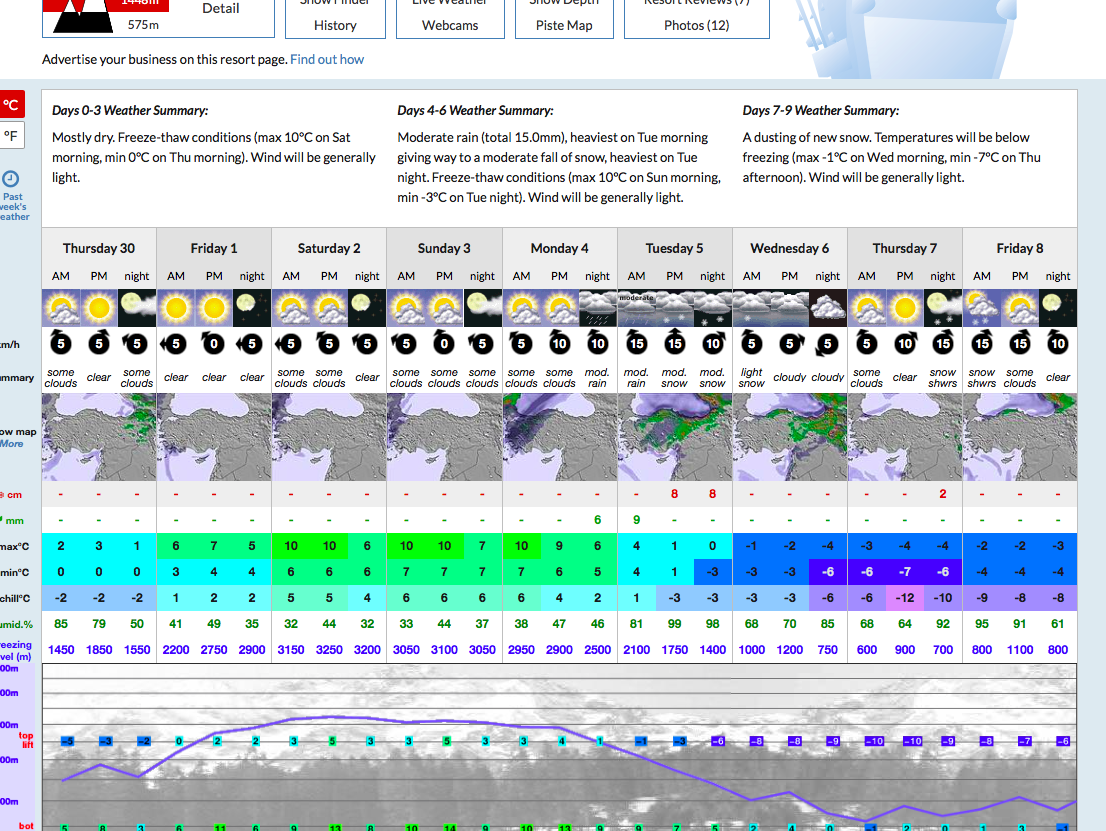Screen dimensions: 1106x831
Task: Click Tuesday 5 AM rain value 9
Action: 636,520
